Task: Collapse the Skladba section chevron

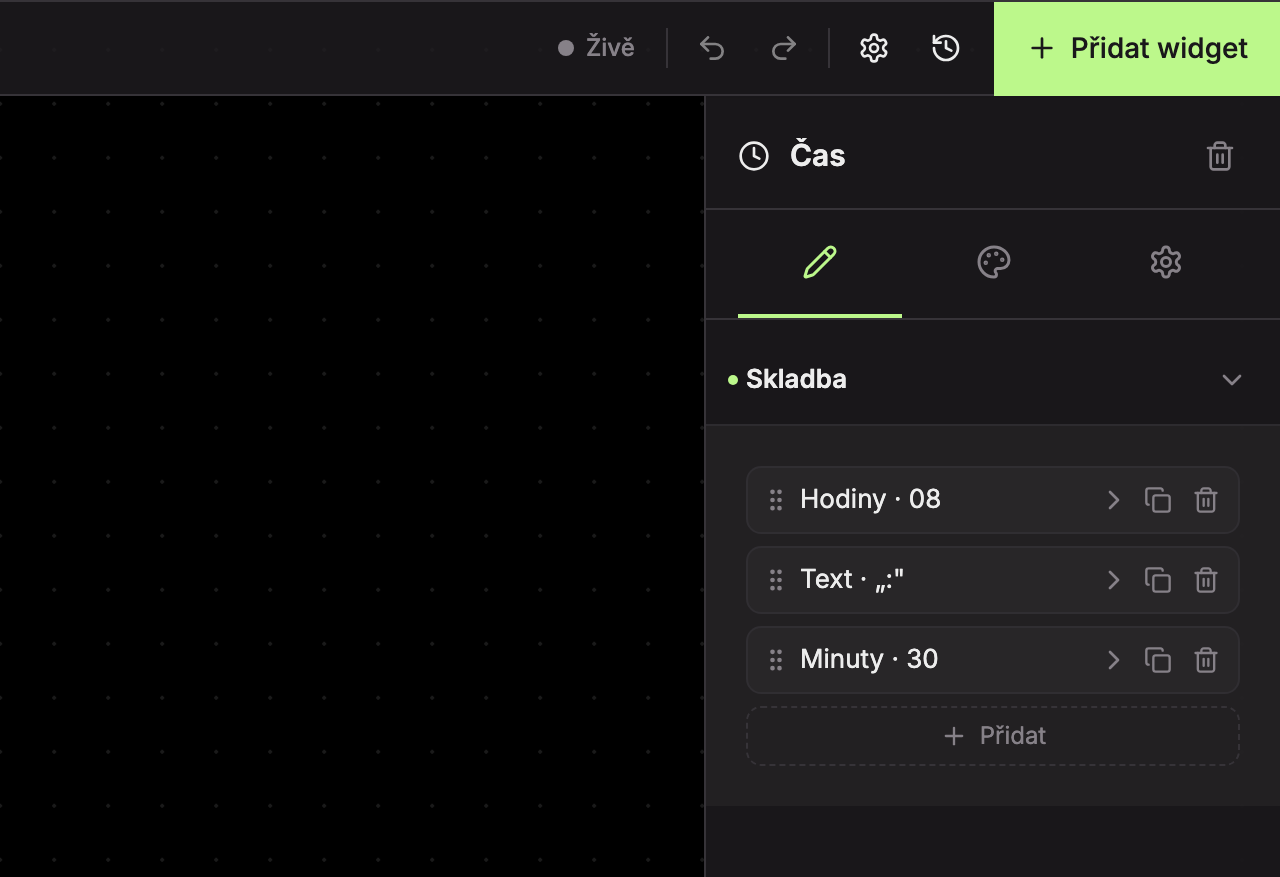Action: pos(1232,380)
